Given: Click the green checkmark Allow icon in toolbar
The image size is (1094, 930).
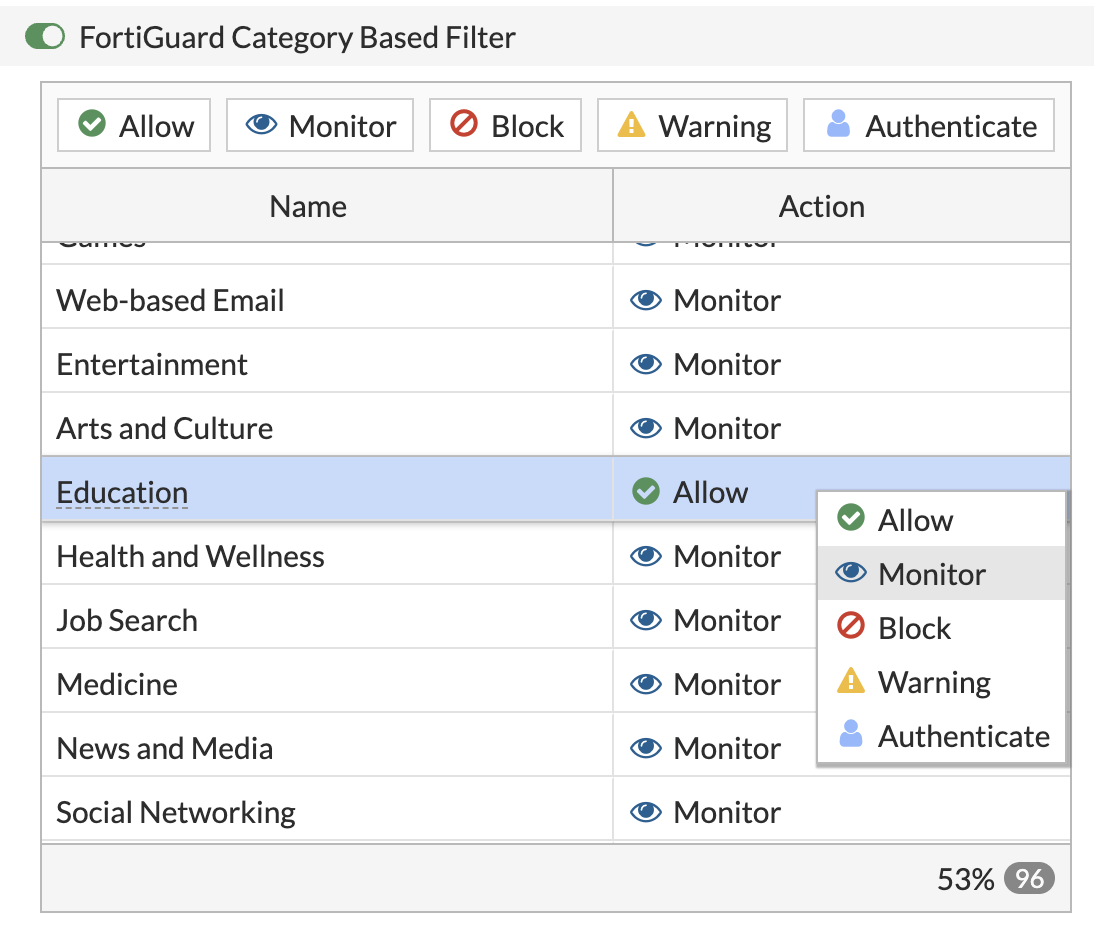Looking at the screenshot, I should click(92, 124).
